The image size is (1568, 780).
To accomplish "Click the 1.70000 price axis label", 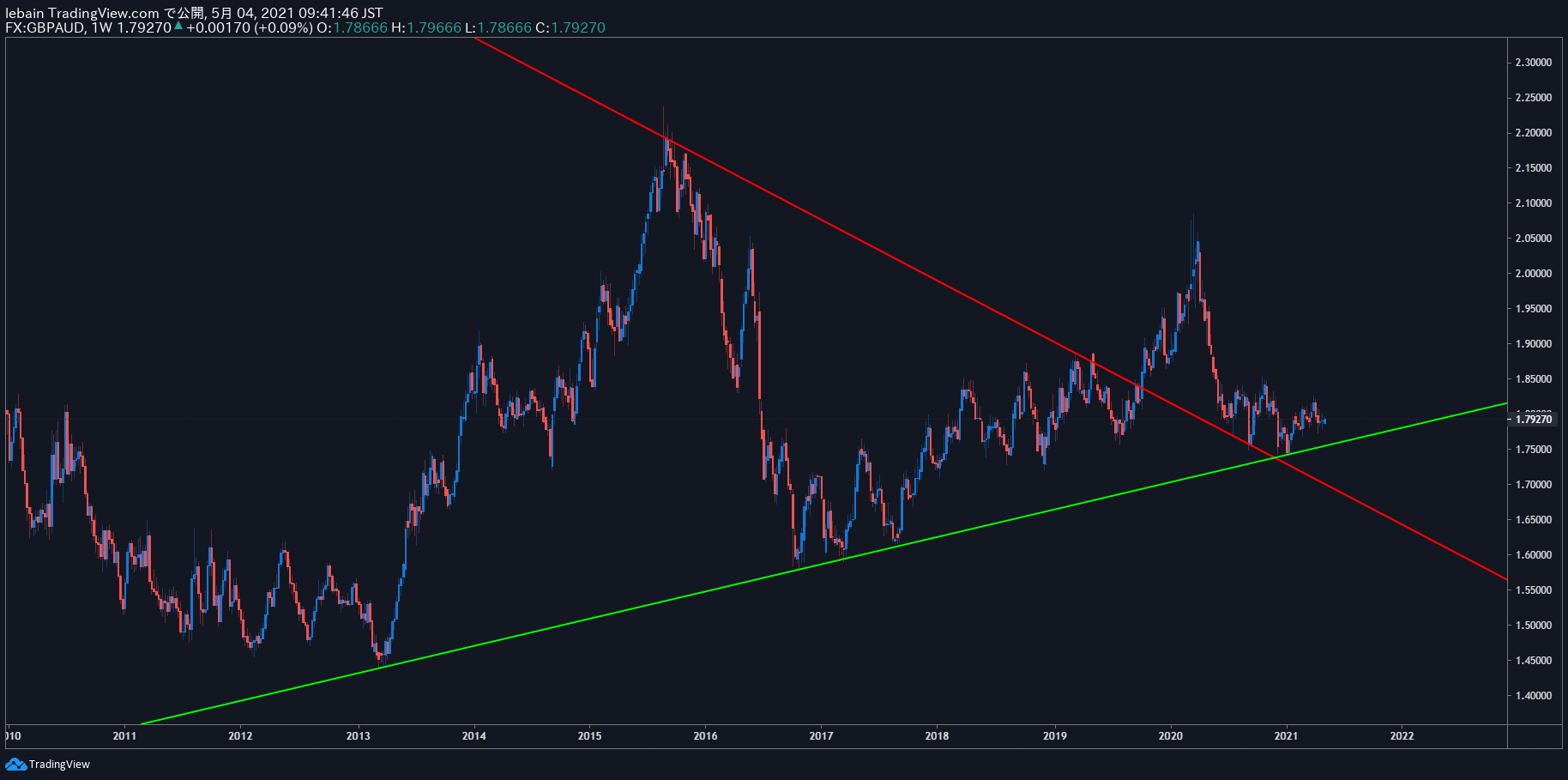I will [x=1534, y=485].
